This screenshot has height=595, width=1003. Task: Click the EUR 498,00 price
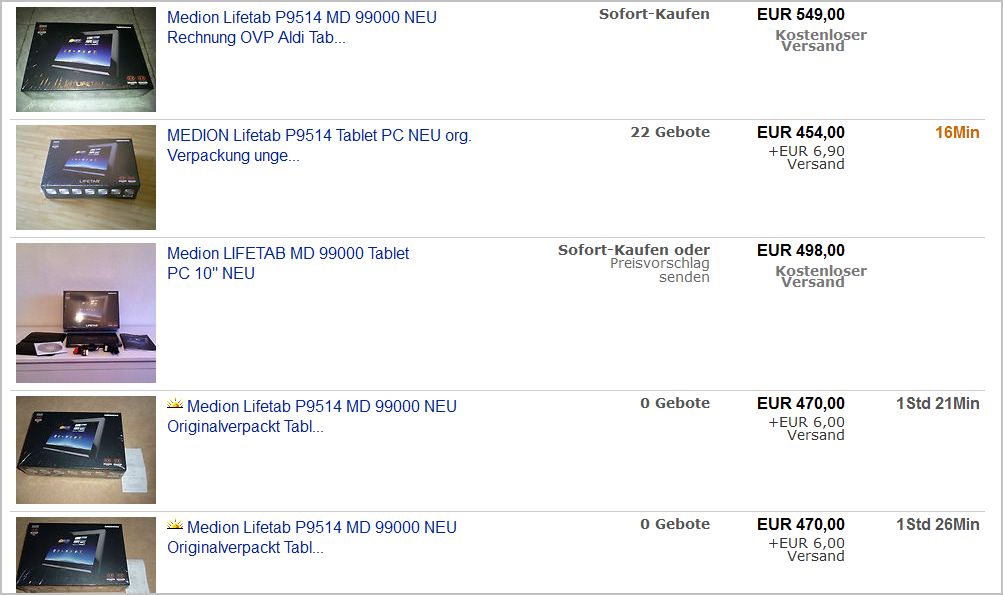(800, 250)
